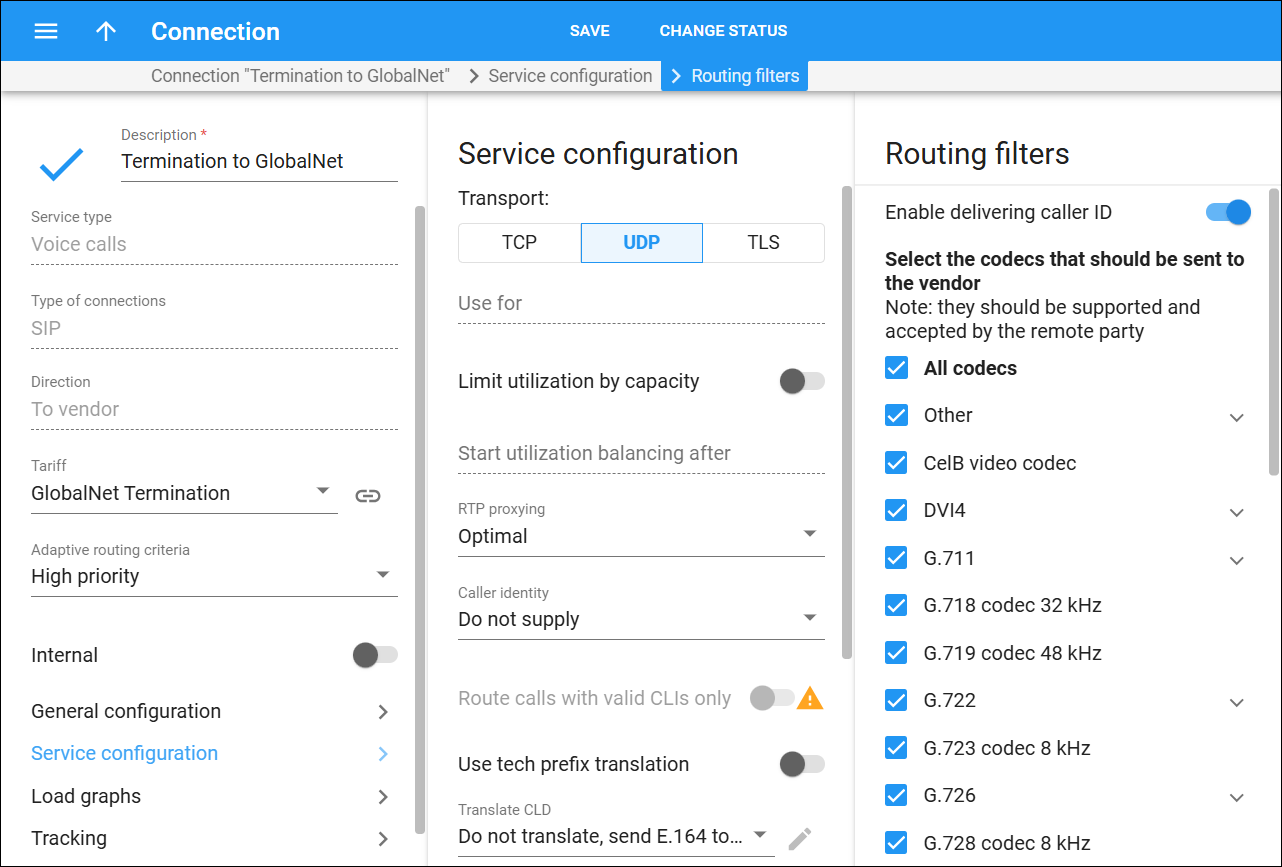Uncheck the G.722 checkbox
1282x867 pixels.
click(x=897, y=700)
